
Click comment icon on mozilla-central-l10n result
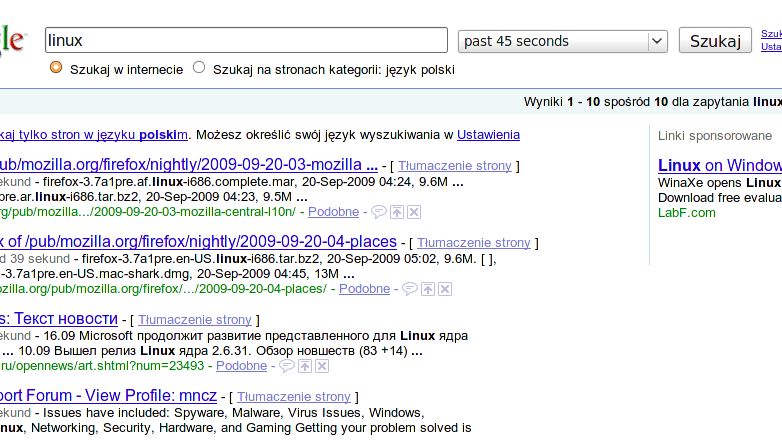click(x=379, y=212)
